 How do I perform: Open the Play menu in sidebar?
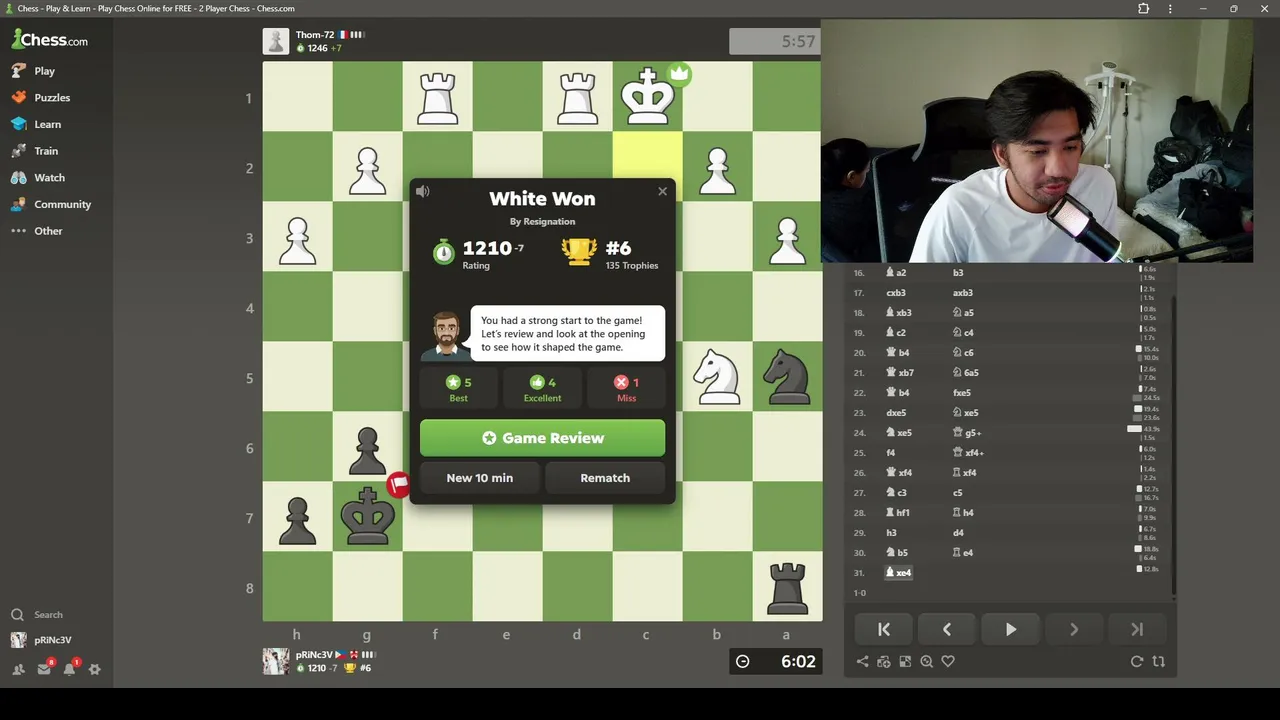point(34,71)
